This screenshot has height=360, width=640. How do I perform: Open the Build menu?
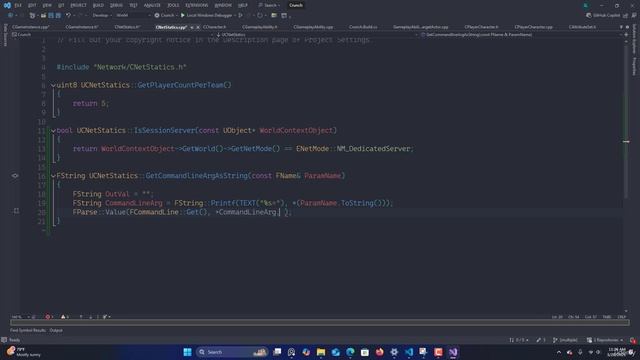(x=98, y=5)
